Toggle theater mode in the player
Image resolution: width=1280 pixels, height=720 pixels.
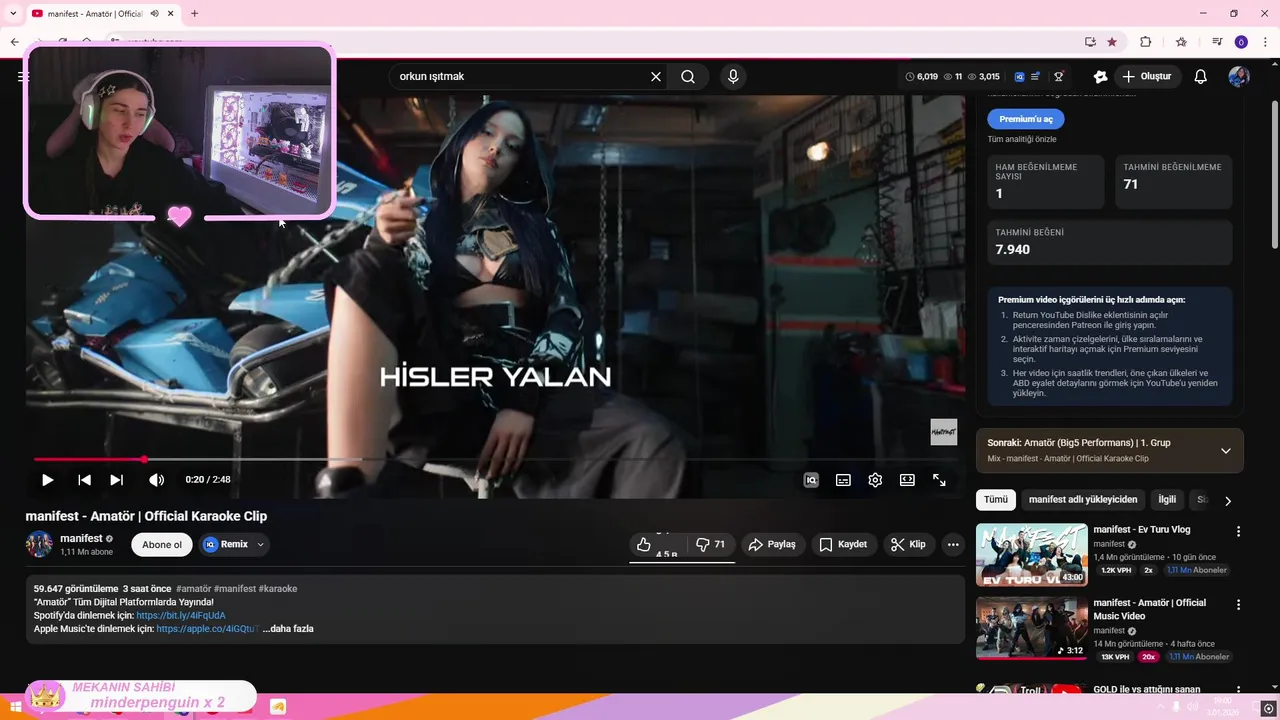(x=907, y=480)
